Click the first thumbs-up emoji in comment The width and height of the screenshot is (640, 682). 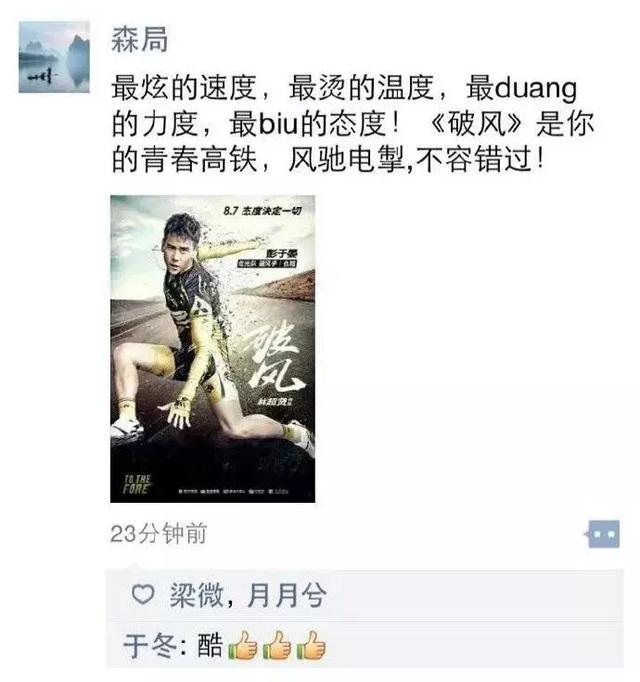click(243, 646)
